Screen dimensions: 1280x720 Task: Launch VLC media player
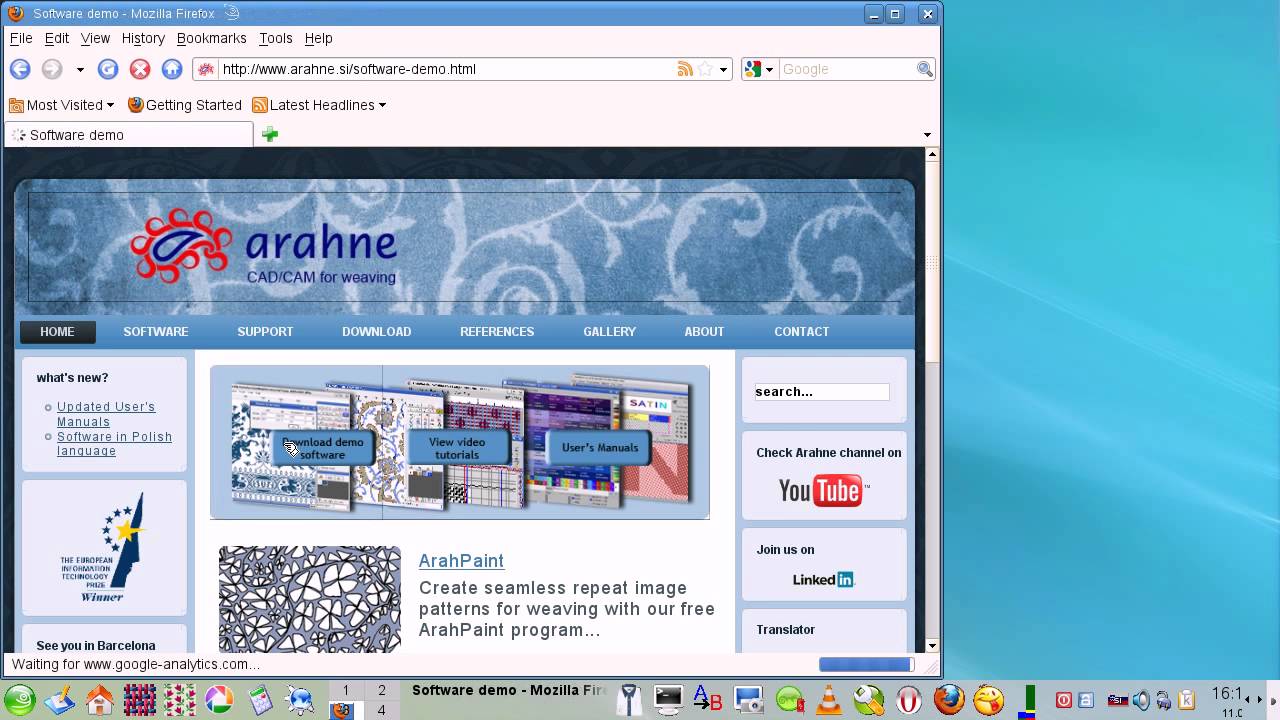tap(829, 700)
